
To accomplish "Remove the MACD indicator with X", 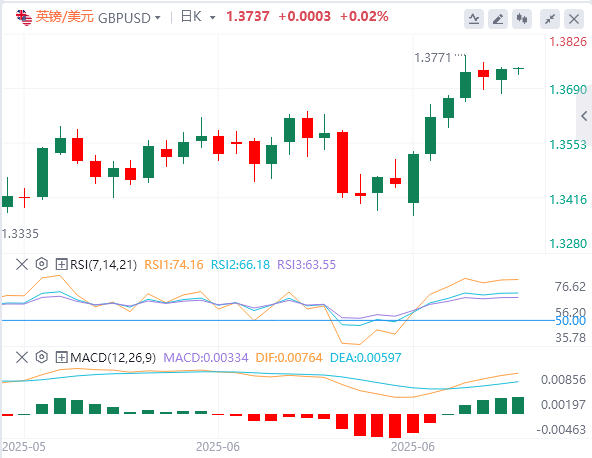I will (22, 357).
